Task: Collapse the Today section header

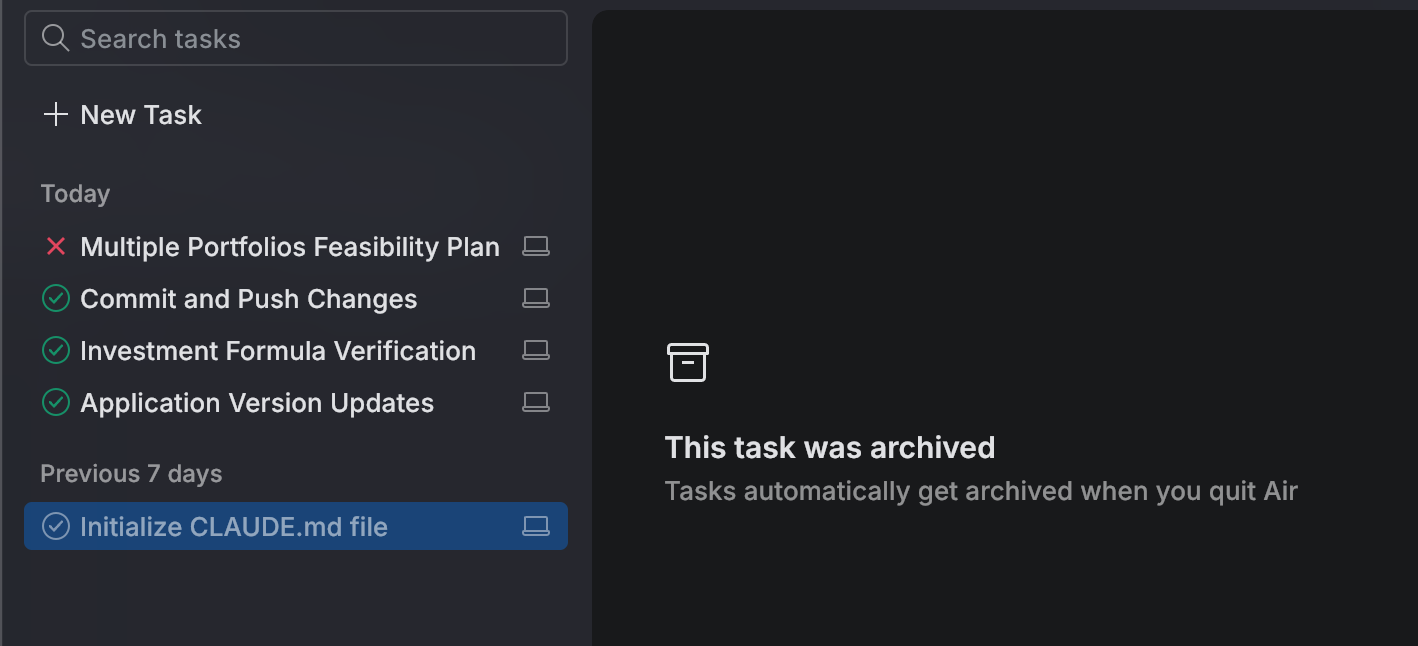Action: 75,193
